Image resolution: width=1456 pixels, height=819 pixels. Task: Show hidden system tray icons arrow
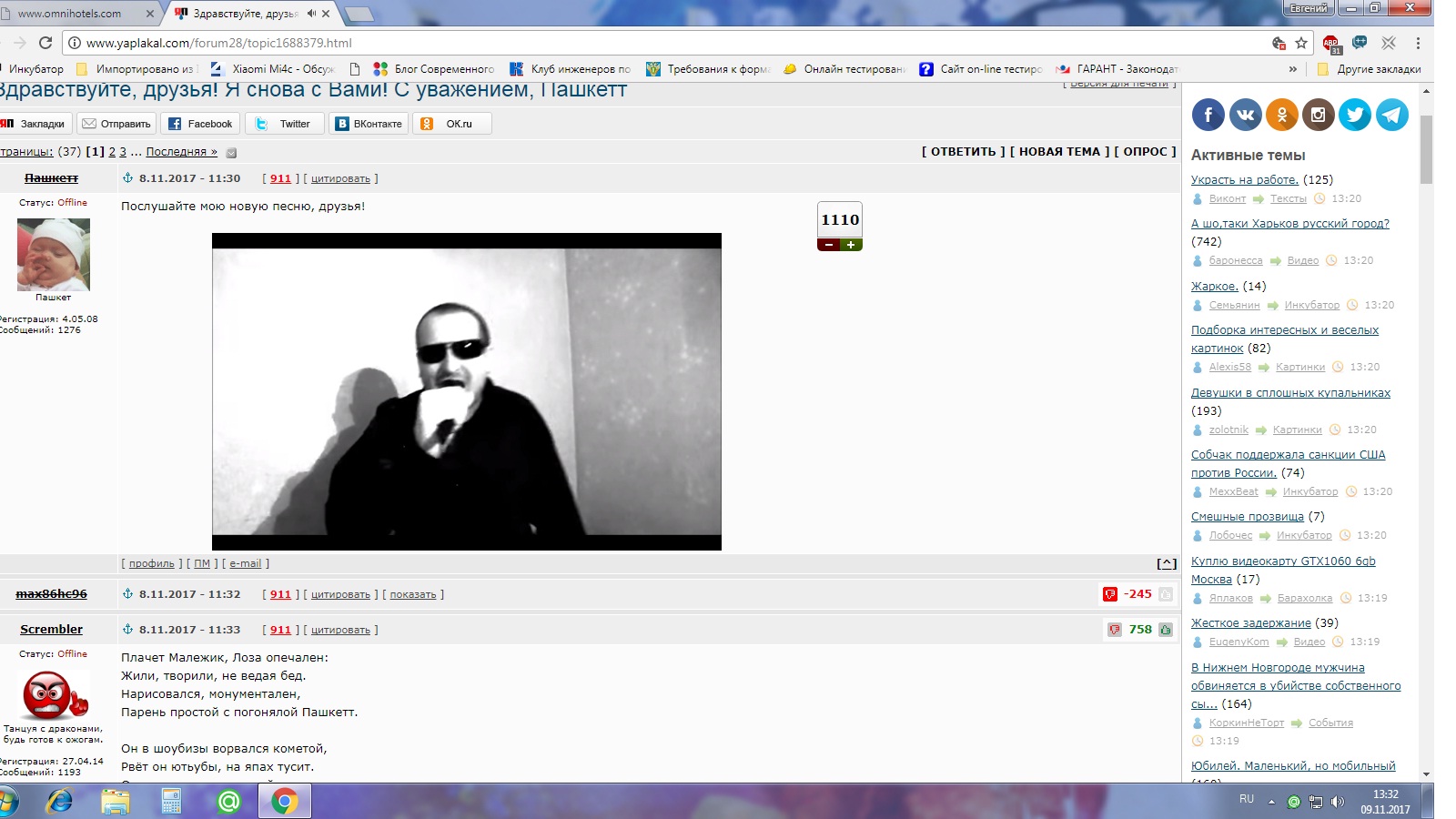1272,802
